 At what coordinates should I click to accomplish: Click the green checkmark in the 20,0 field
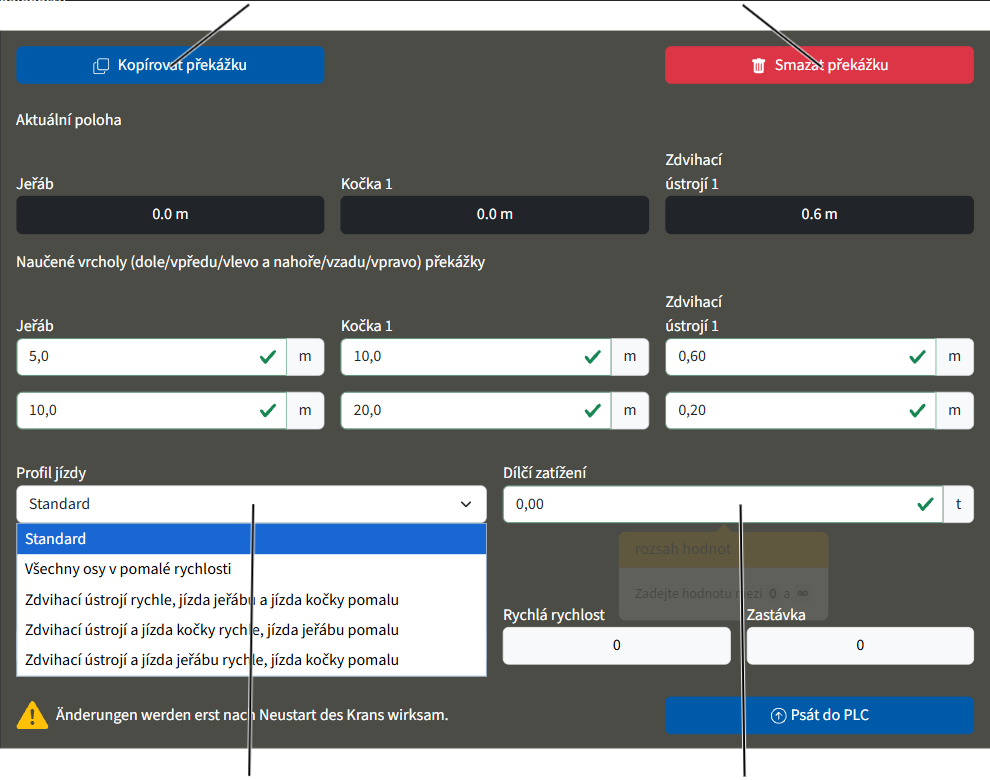click(592, 411)
